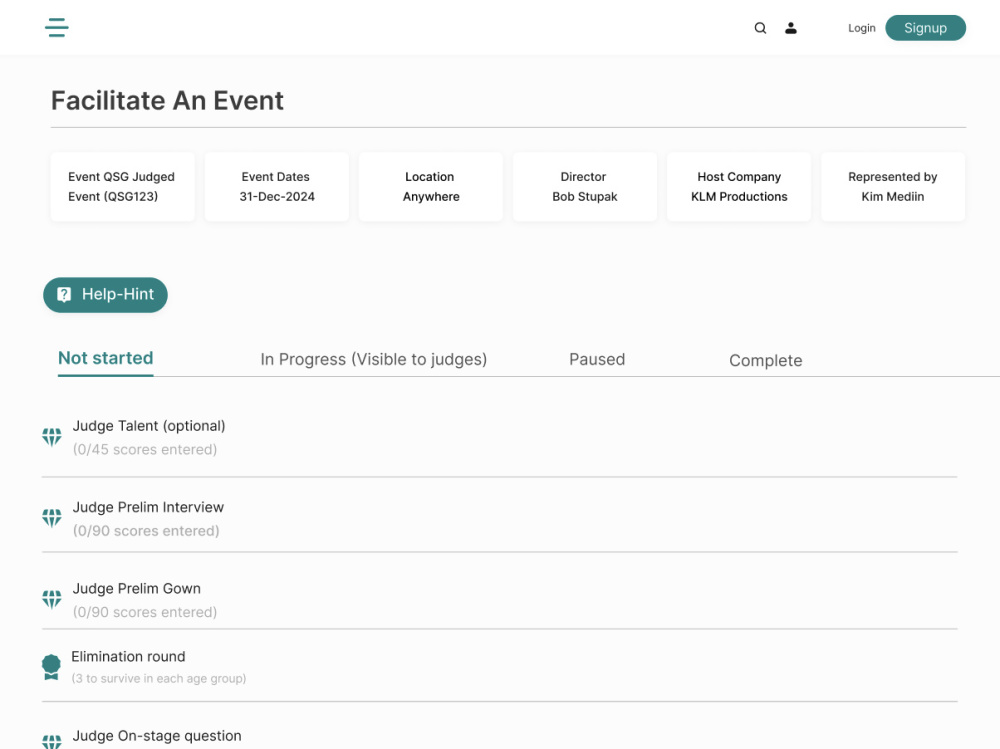The width and height of the screenshot is (1000, 749).
Task: Click the Event Dates 31-Dec-2024 card
Action: pos(277,186)
